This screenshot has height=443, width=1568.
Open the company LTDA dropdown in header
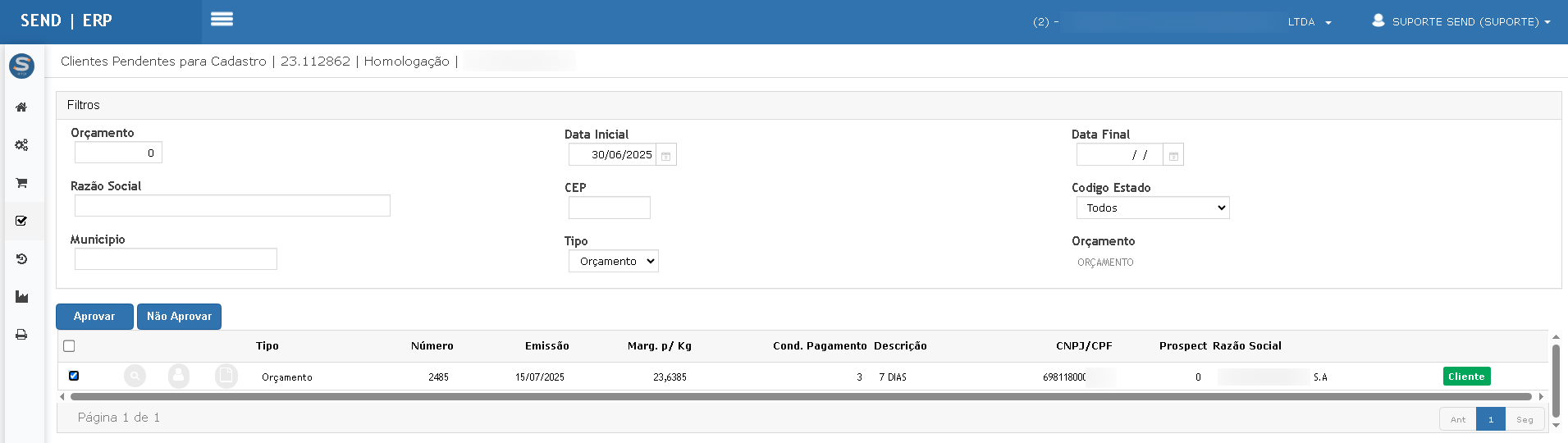(1310, 22)
